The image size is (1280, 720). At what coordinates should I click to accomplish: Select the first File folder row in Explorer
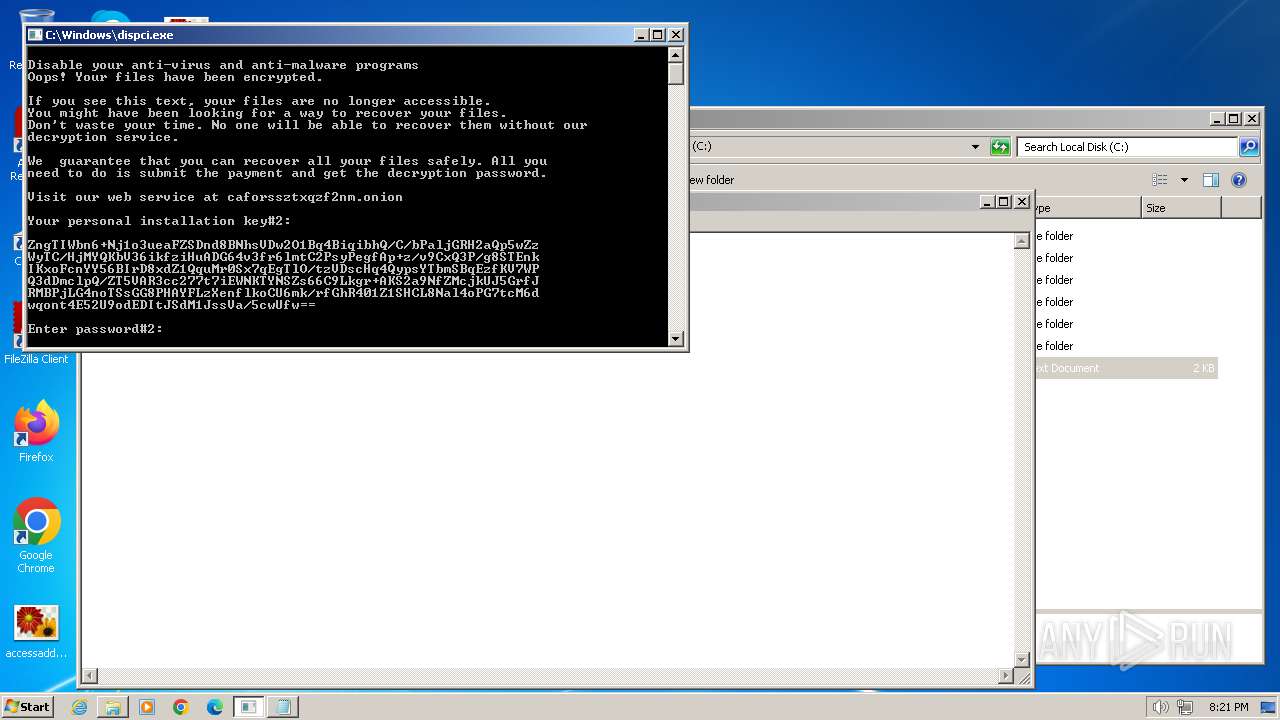1126,236
